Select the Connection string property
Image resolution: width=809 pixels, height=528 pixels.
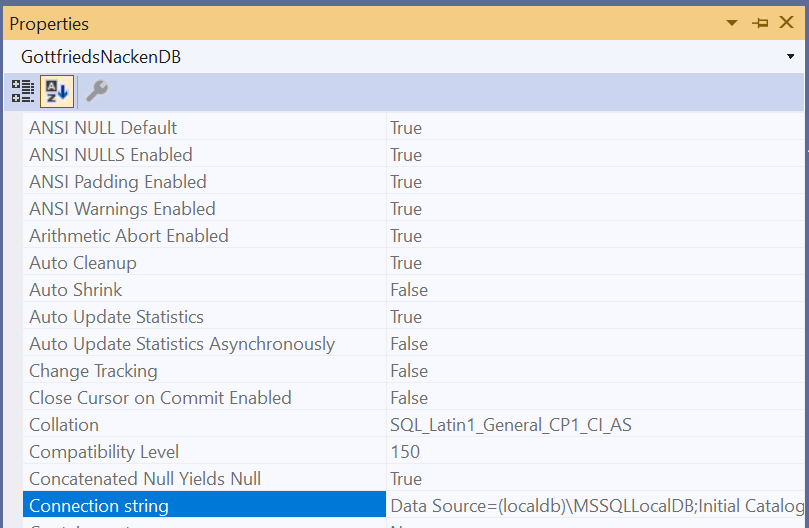(x=99, y=506)
